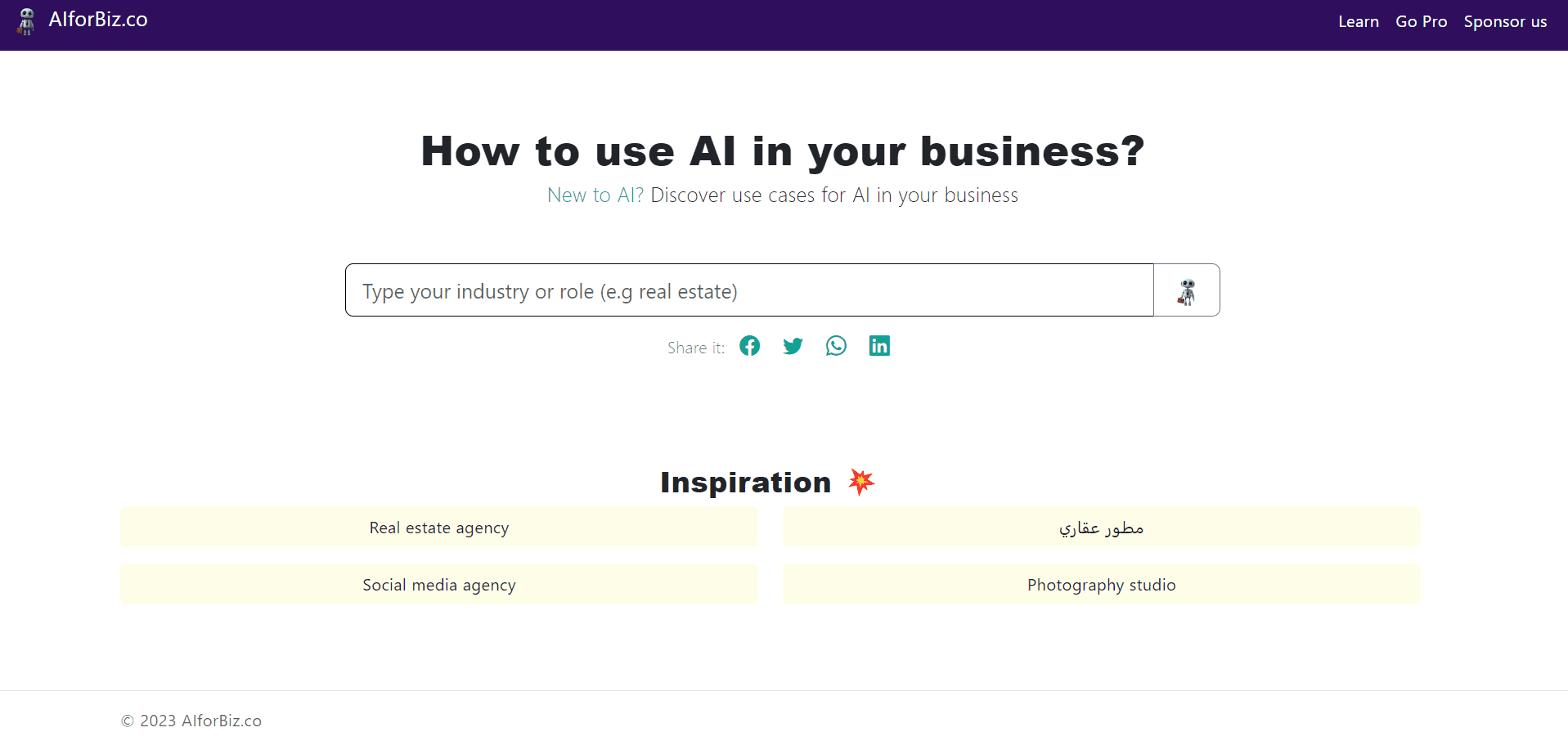Open the Go Pro page
The width and height of the screenshot is (1568, 750).
point(1421,21)
